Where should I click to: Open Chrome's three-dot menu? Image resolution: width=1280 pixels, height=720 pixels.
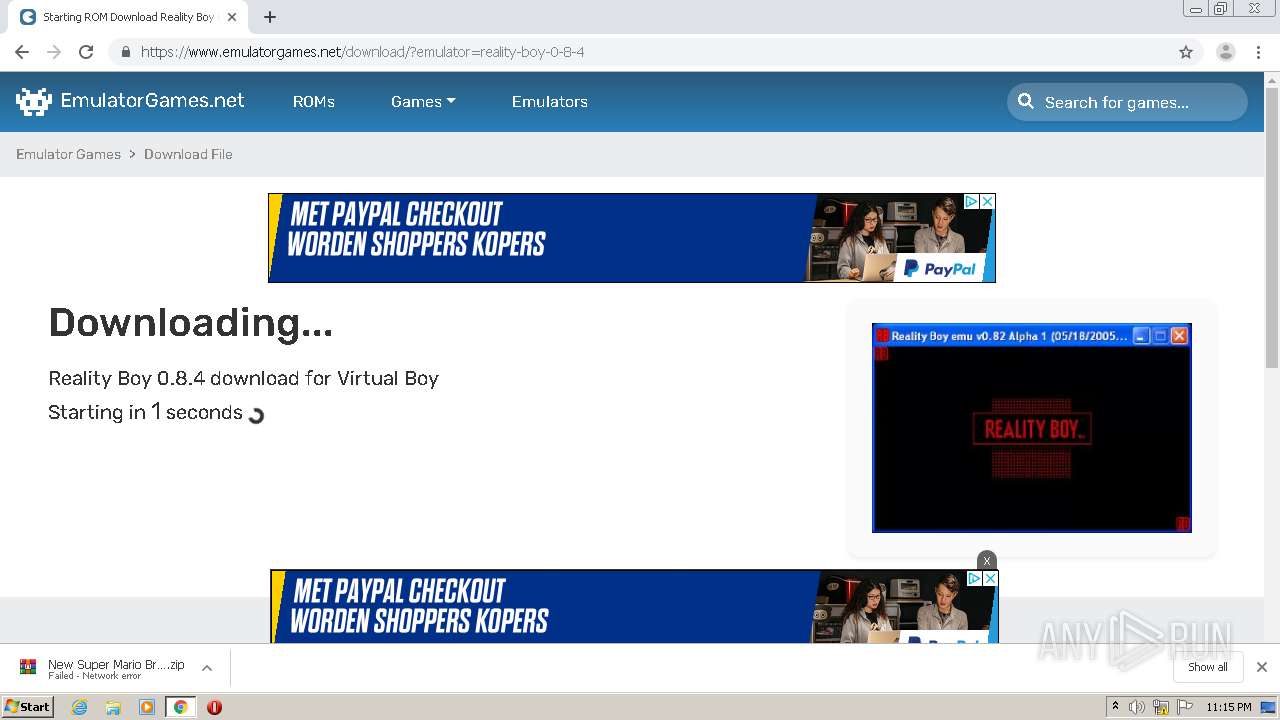1259,52
